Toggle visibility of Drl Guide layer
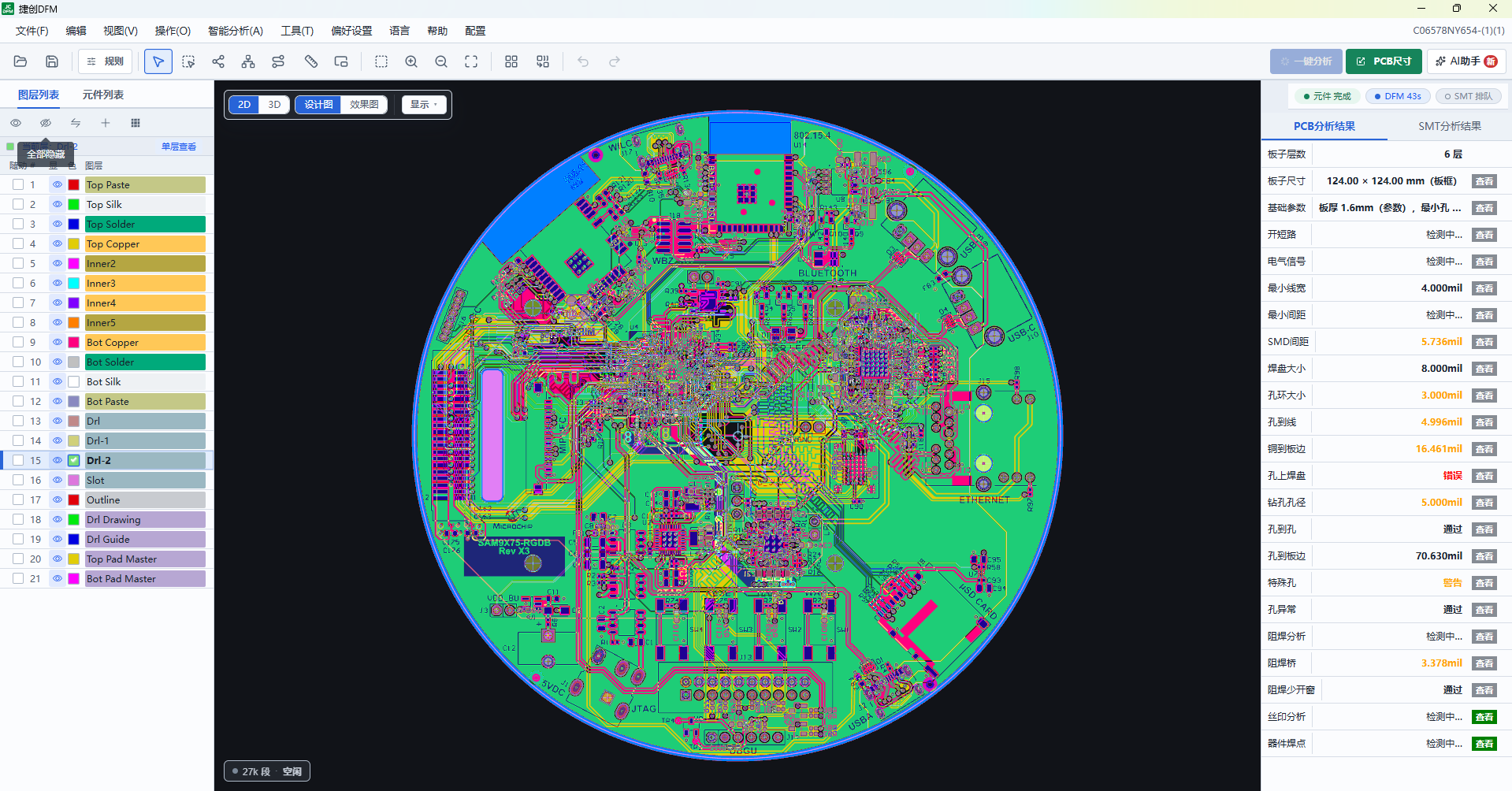The width and height of the screenshot is (1512, 791). 58,539
